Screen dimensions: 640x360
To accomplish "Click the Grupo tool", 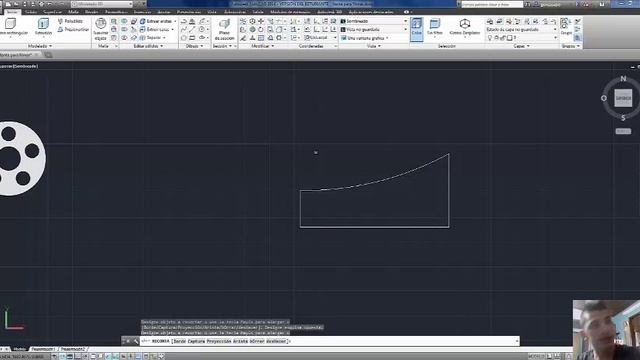I will click(566, 27).
